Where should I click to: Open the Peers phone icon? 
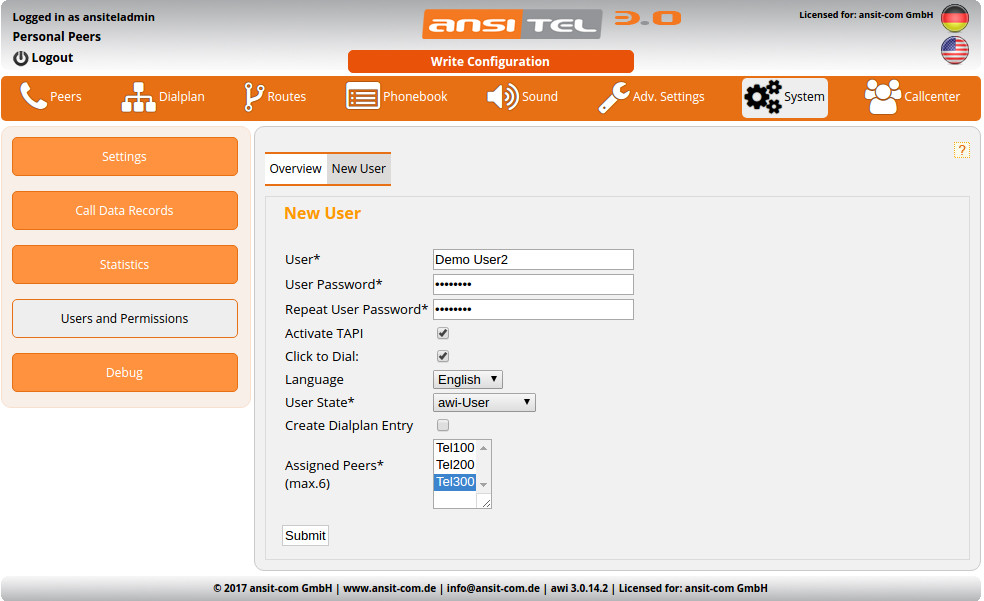33,97
